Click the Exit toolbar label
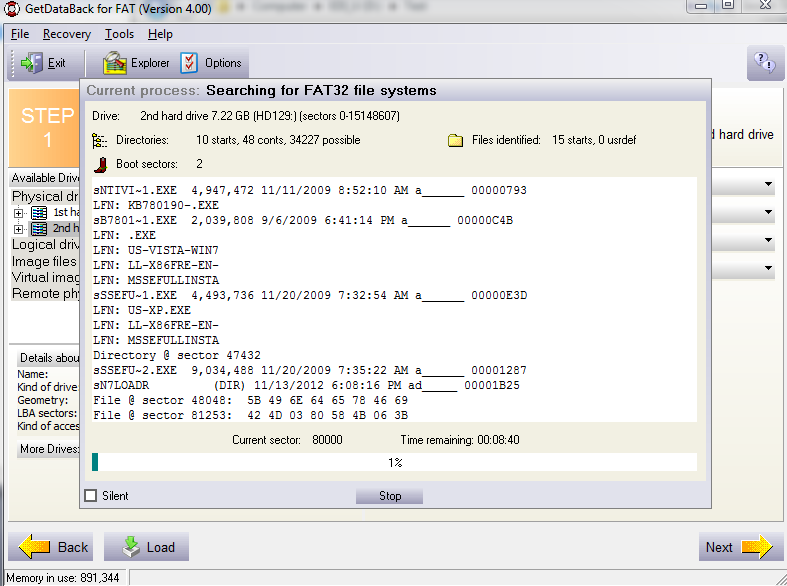 point(56,63)
